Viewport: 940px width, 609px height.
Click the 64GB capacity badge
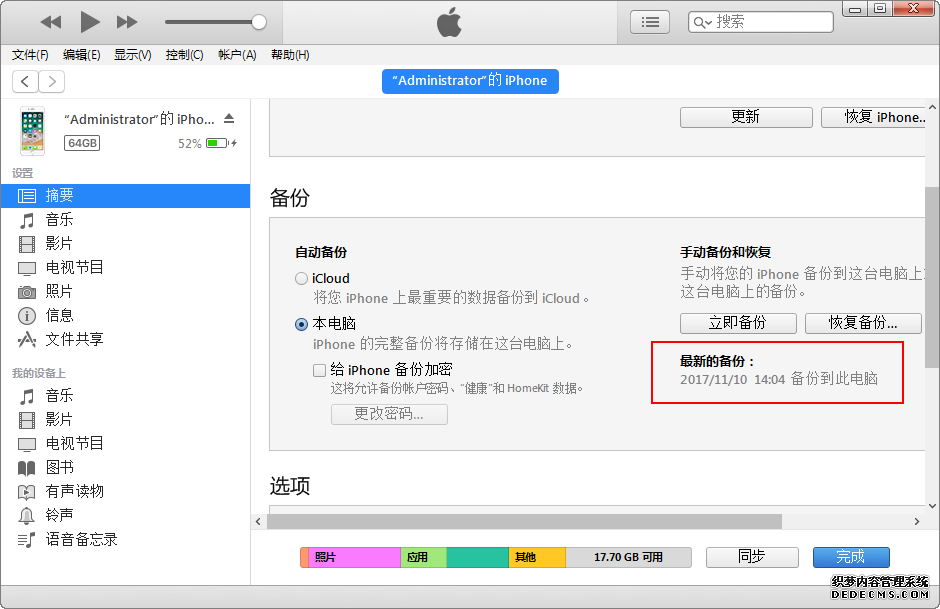[82, 143]
